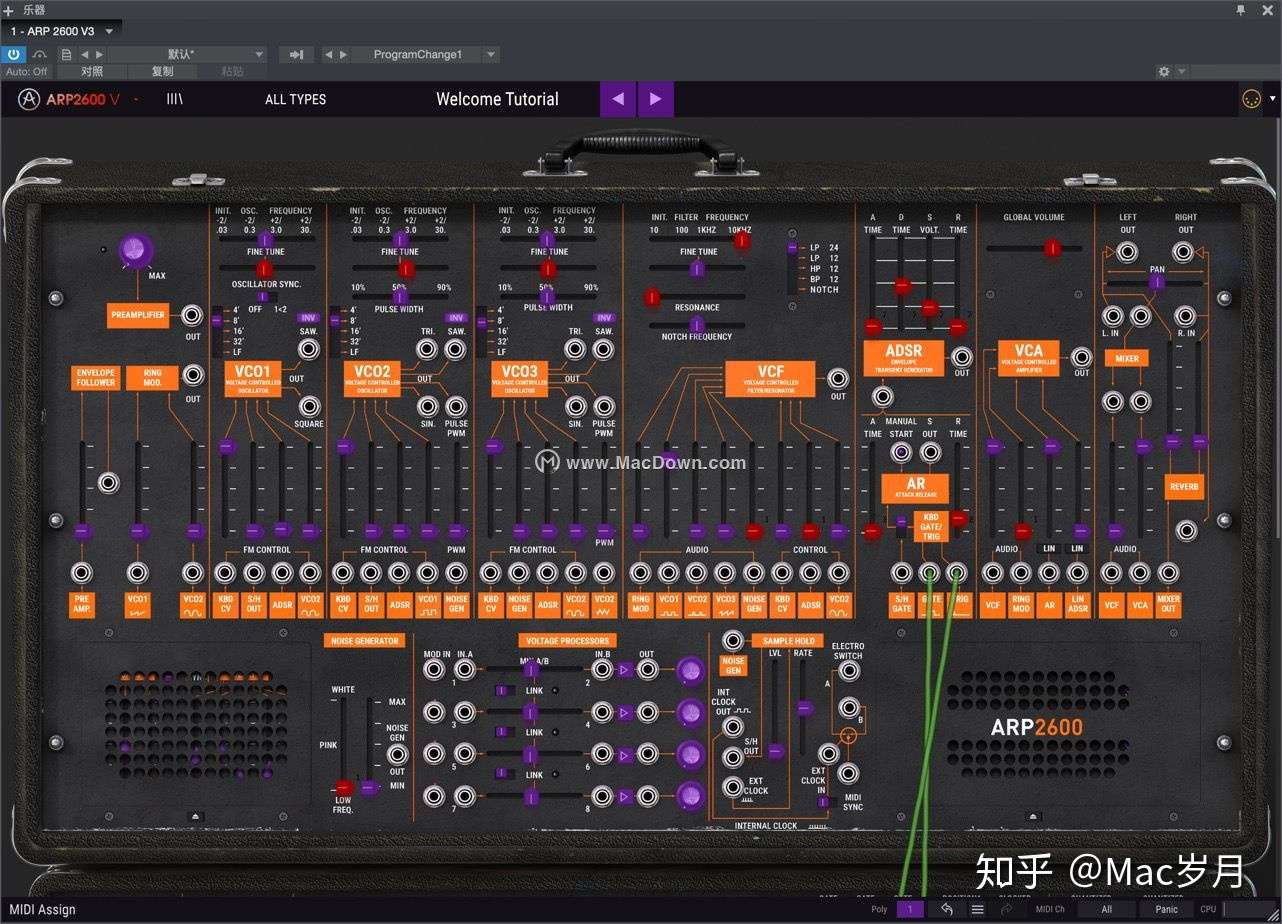This screenshot has width=1282, height=924.
Task: Click the 复制 copy button
Action: [x=162, y=71]
